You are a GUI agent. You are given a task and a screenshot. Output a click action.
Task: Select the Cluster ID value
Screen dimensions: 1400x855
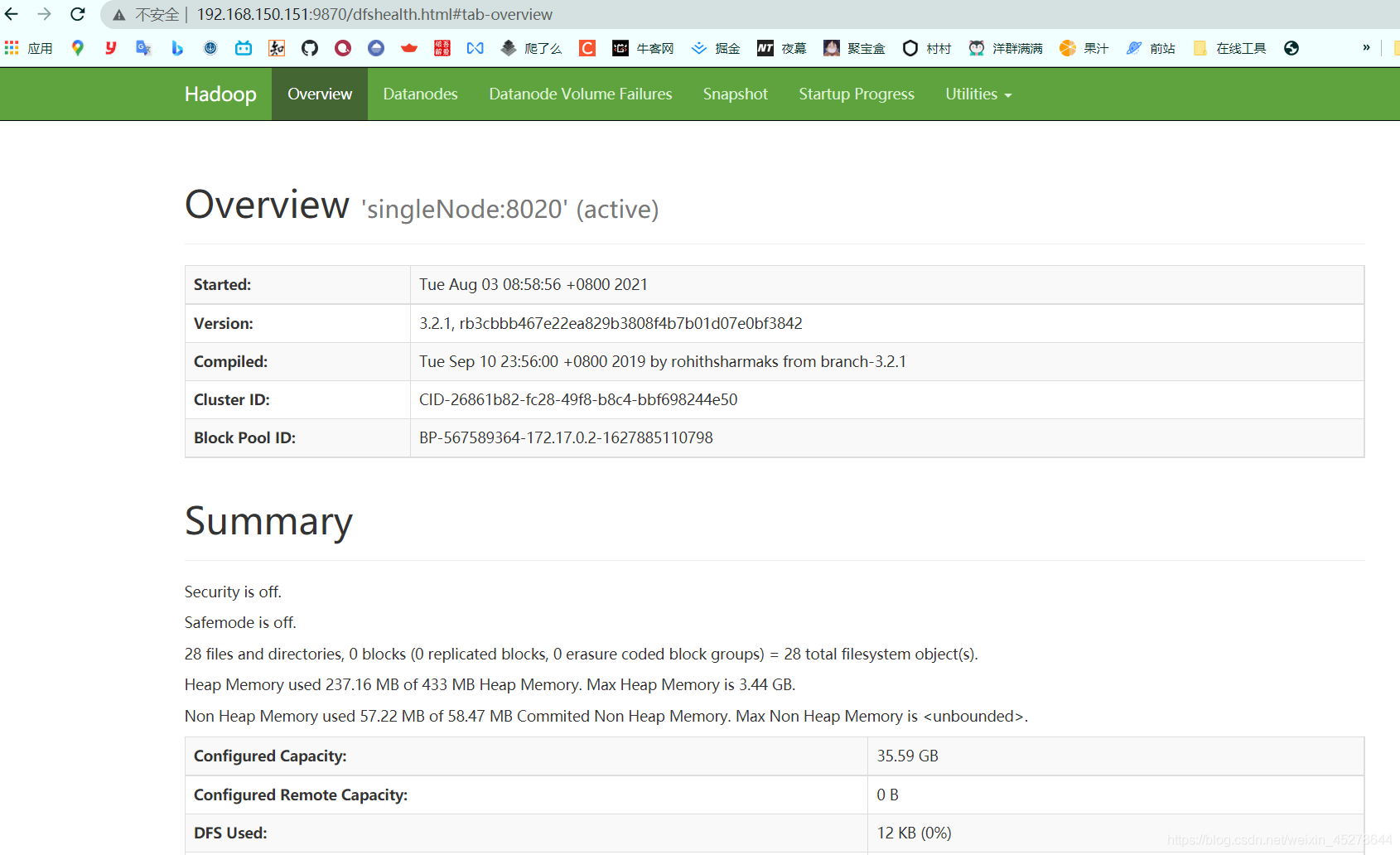tap(578, 399)
